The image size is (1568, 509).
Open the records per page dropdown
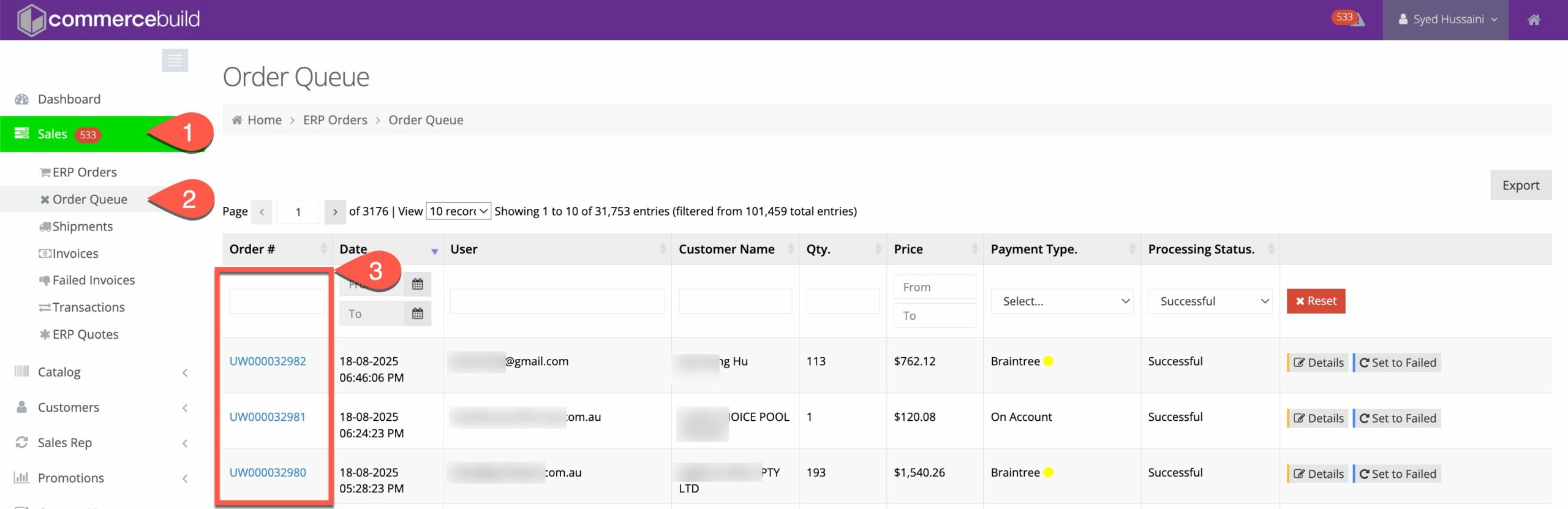[x=458, y=211]
